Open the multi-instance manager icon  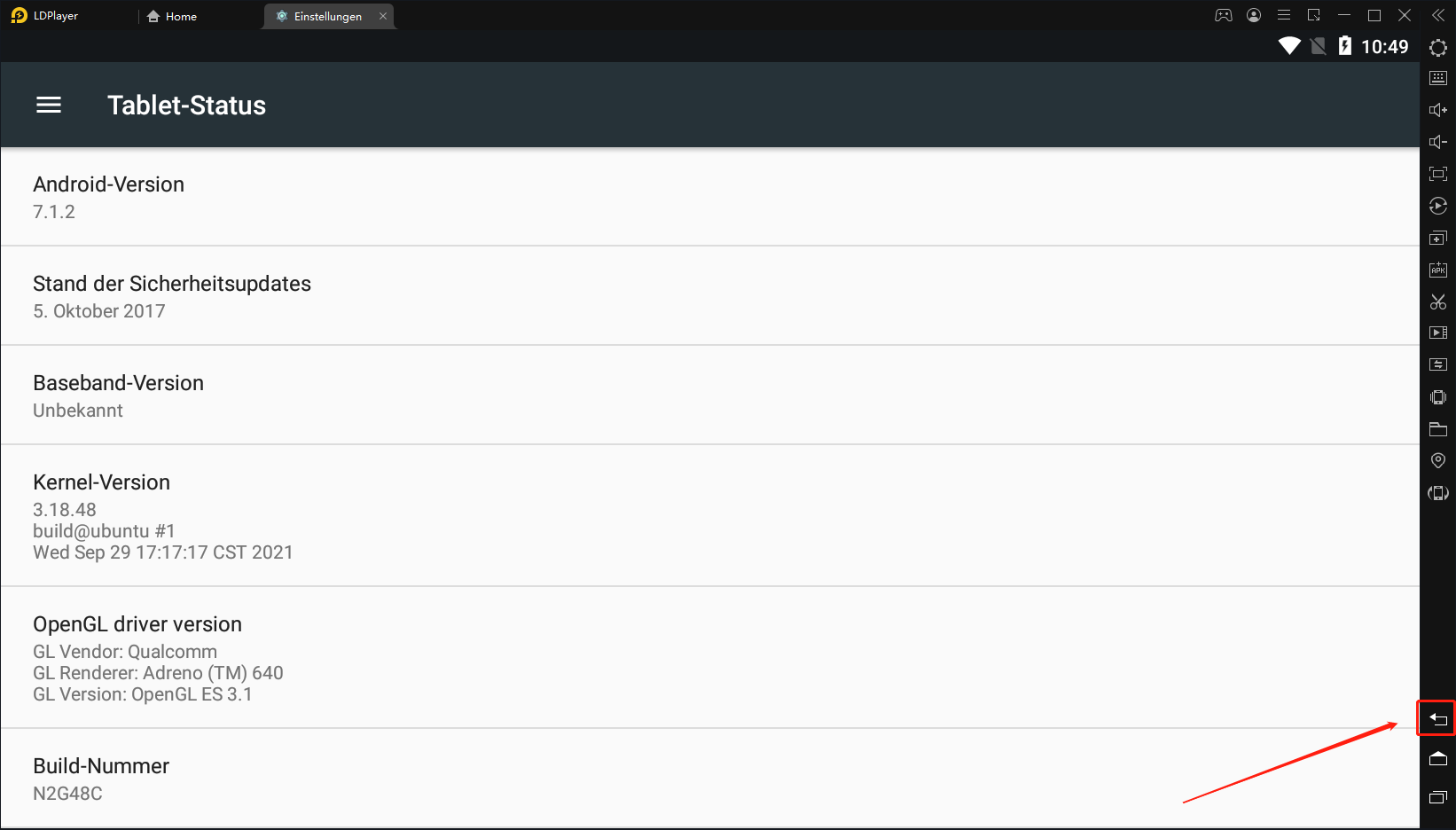pos(1438,238)
